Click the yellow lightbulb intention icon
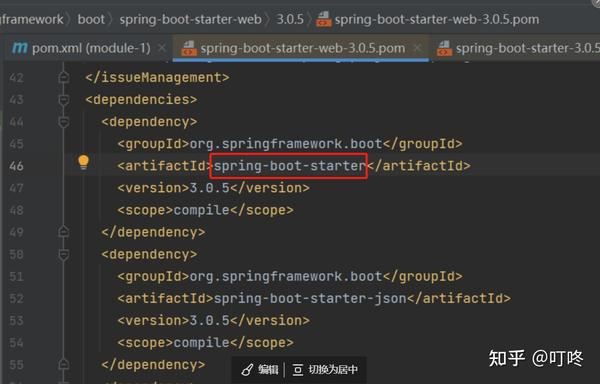 point(83,162)
